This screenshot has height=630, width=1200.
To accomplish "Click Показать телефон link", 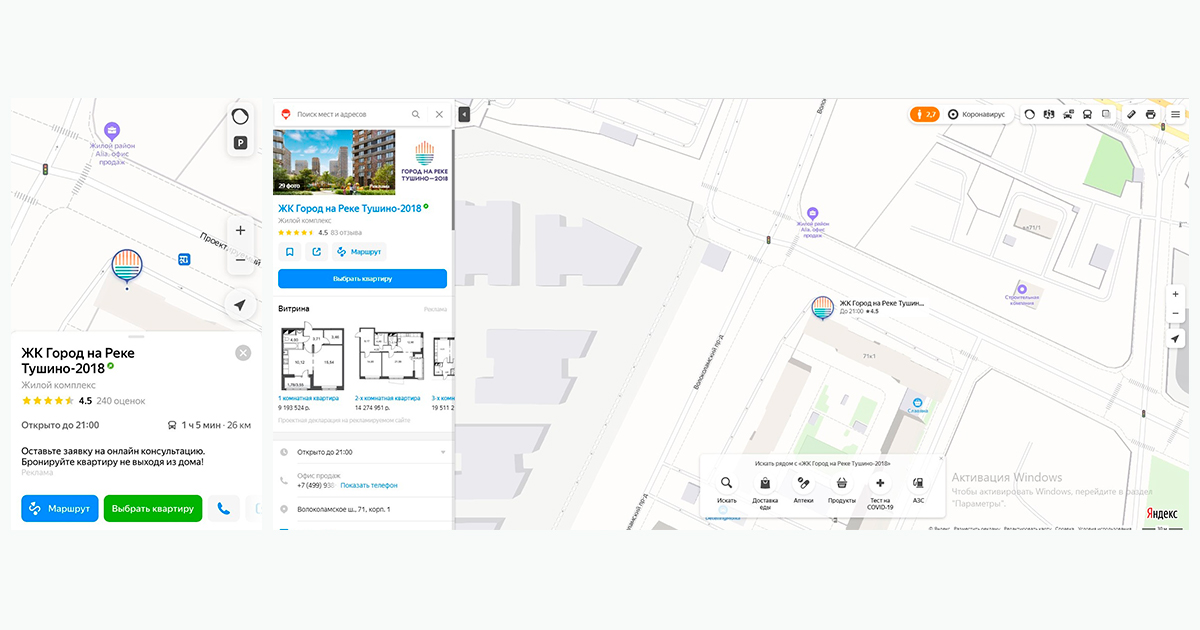I will coord(369,485).
